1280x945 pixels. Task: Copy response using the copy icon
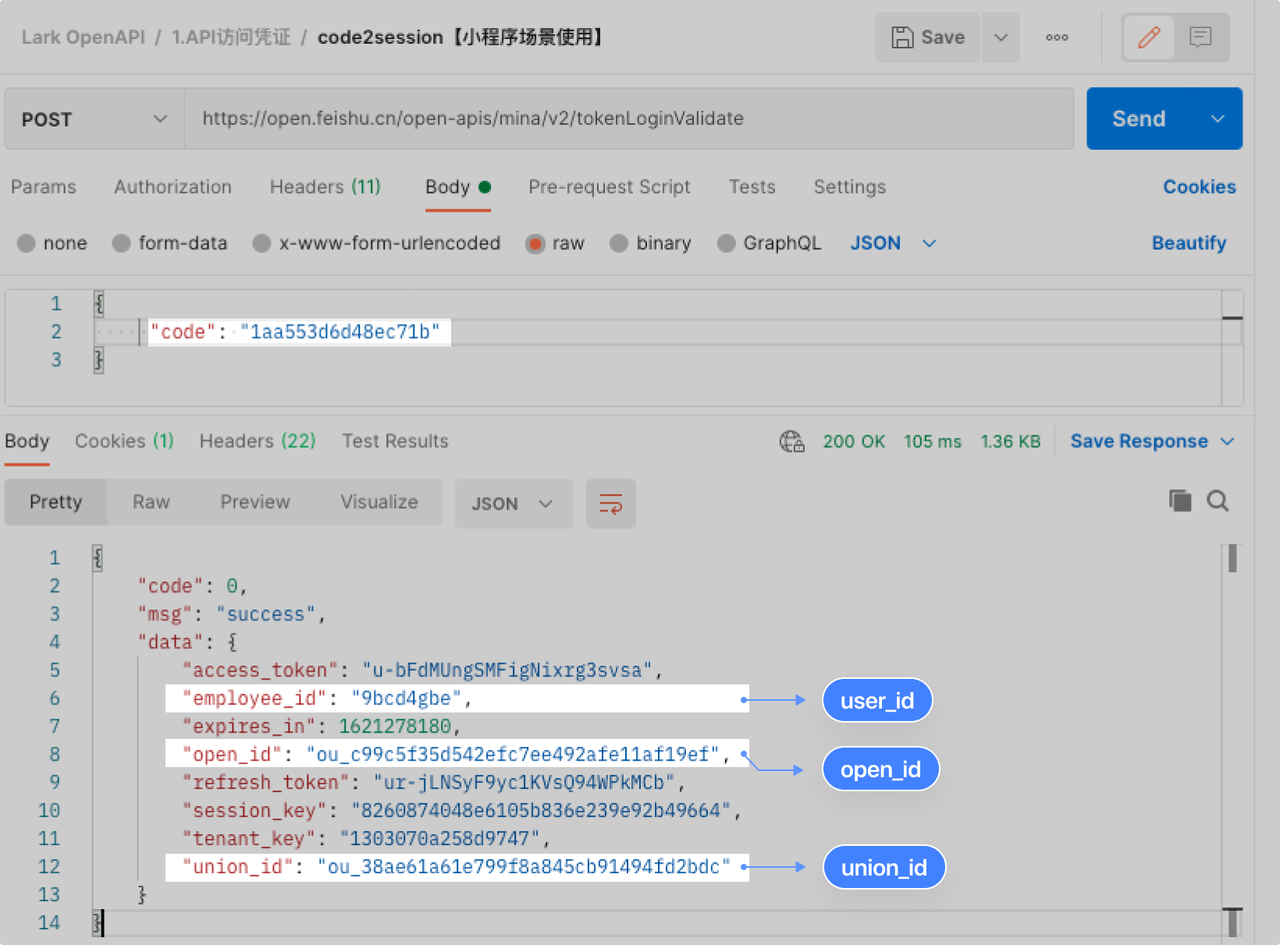(1180, 501)
